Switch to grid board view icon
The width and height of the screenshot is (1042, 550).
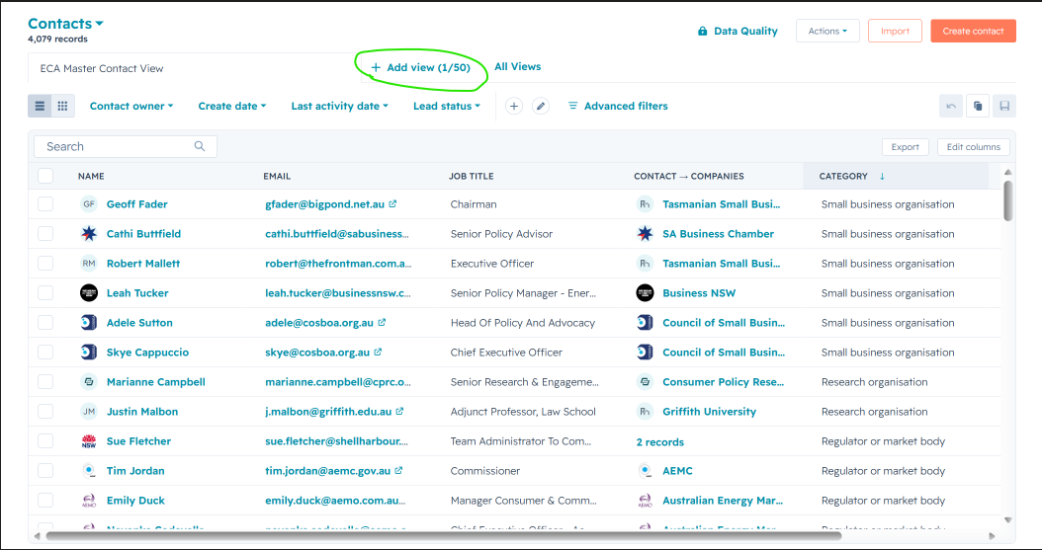coord(62,106)
